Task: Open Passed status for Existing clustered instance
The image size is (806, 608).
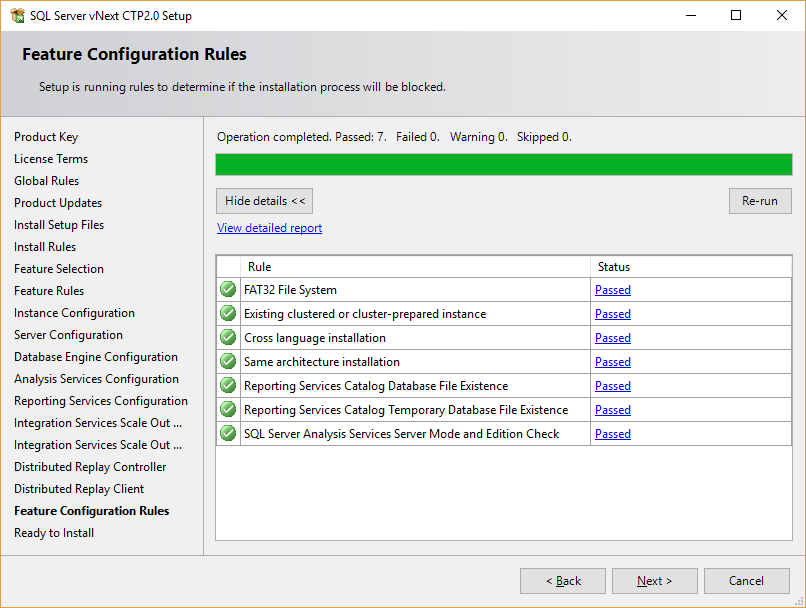Action: tap(613, 314)
